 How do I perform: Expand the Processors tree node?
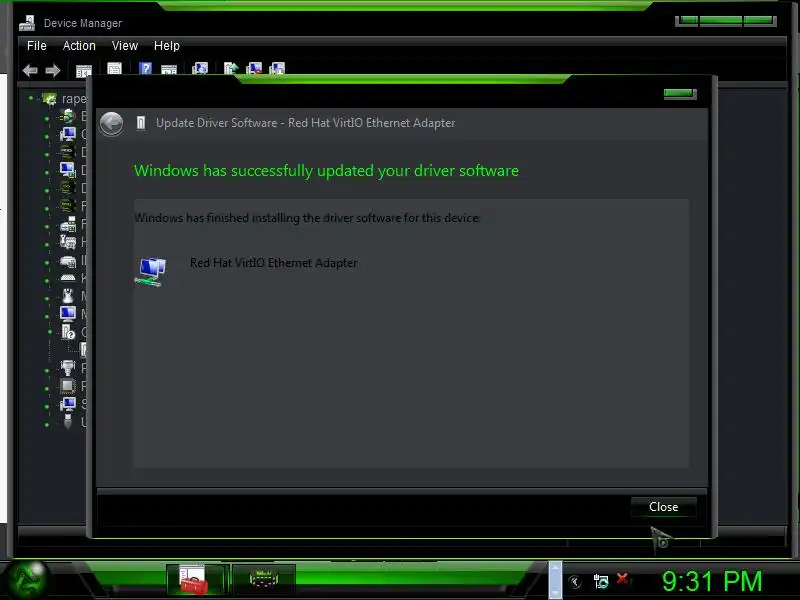point(47,388)
